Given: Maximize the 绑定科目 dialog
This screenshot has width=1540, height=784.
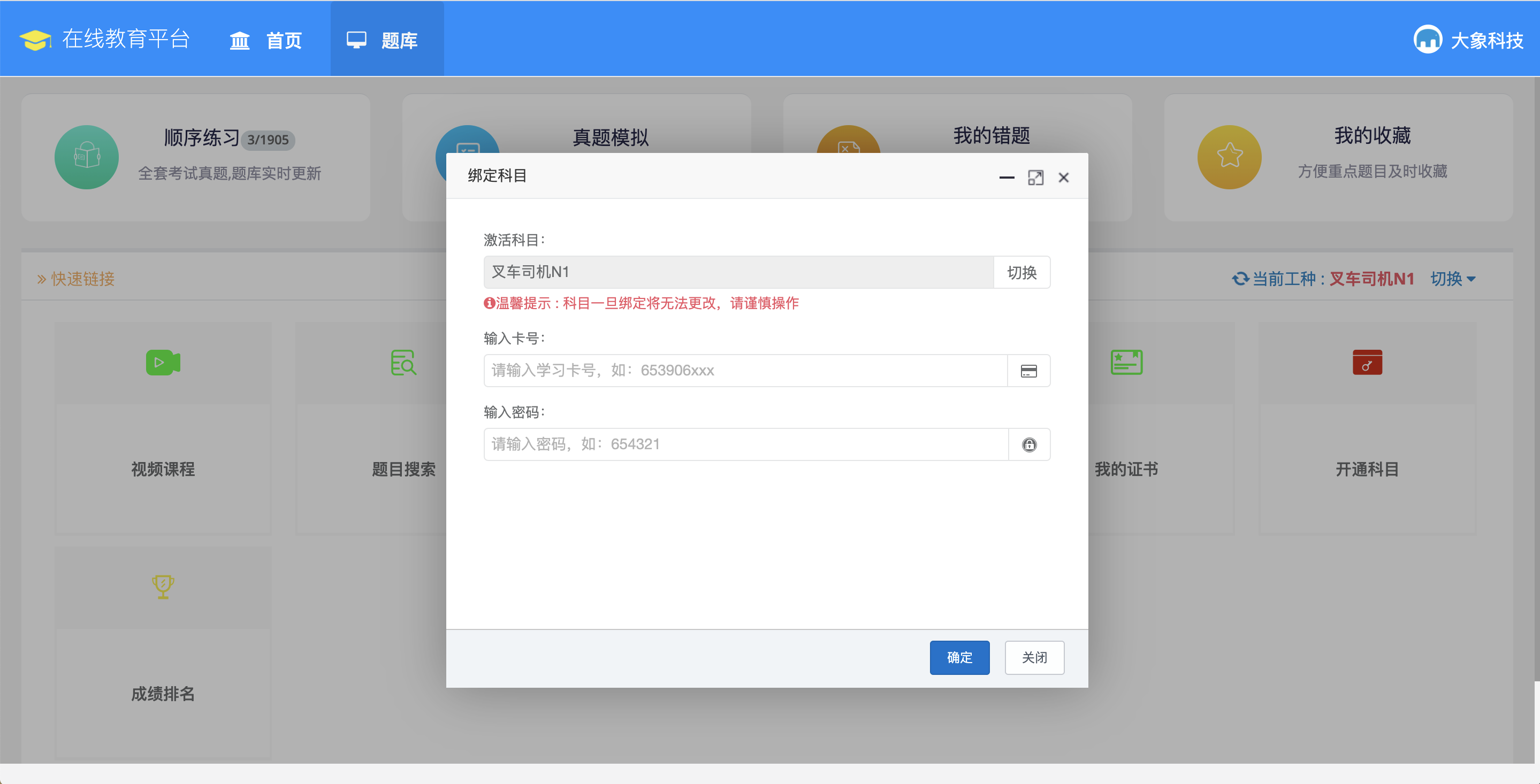Looking at the screenshot, I should pos(1035,178).
